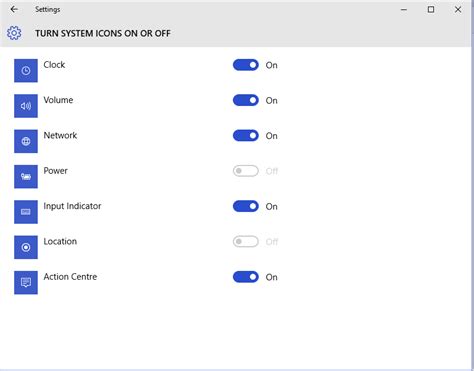
Task: Switch off the Network toggle
Action: click(x=246, y=136)
